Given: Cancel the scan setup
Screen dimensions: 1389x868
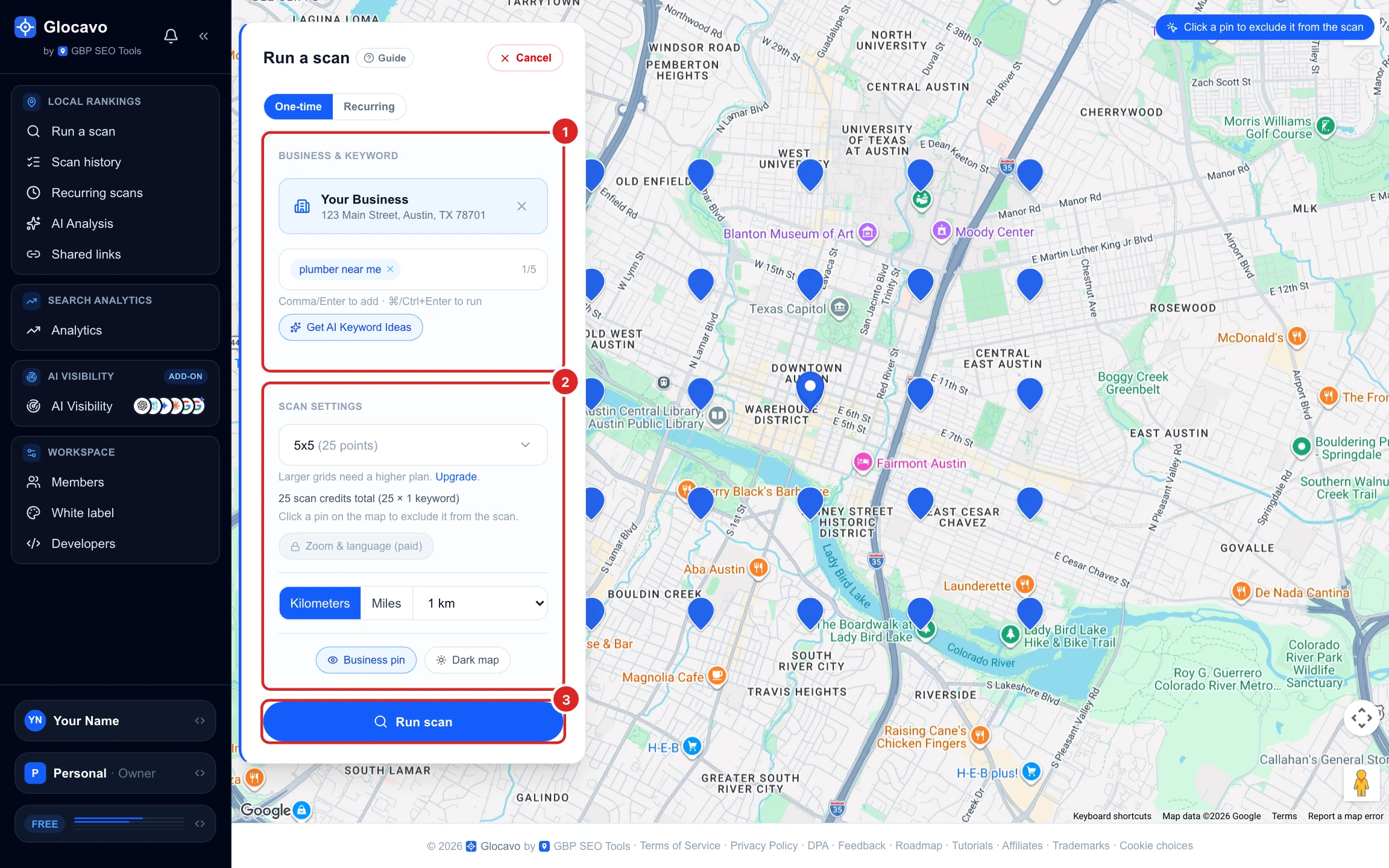Looking at the screenshot, I should 525,58.
